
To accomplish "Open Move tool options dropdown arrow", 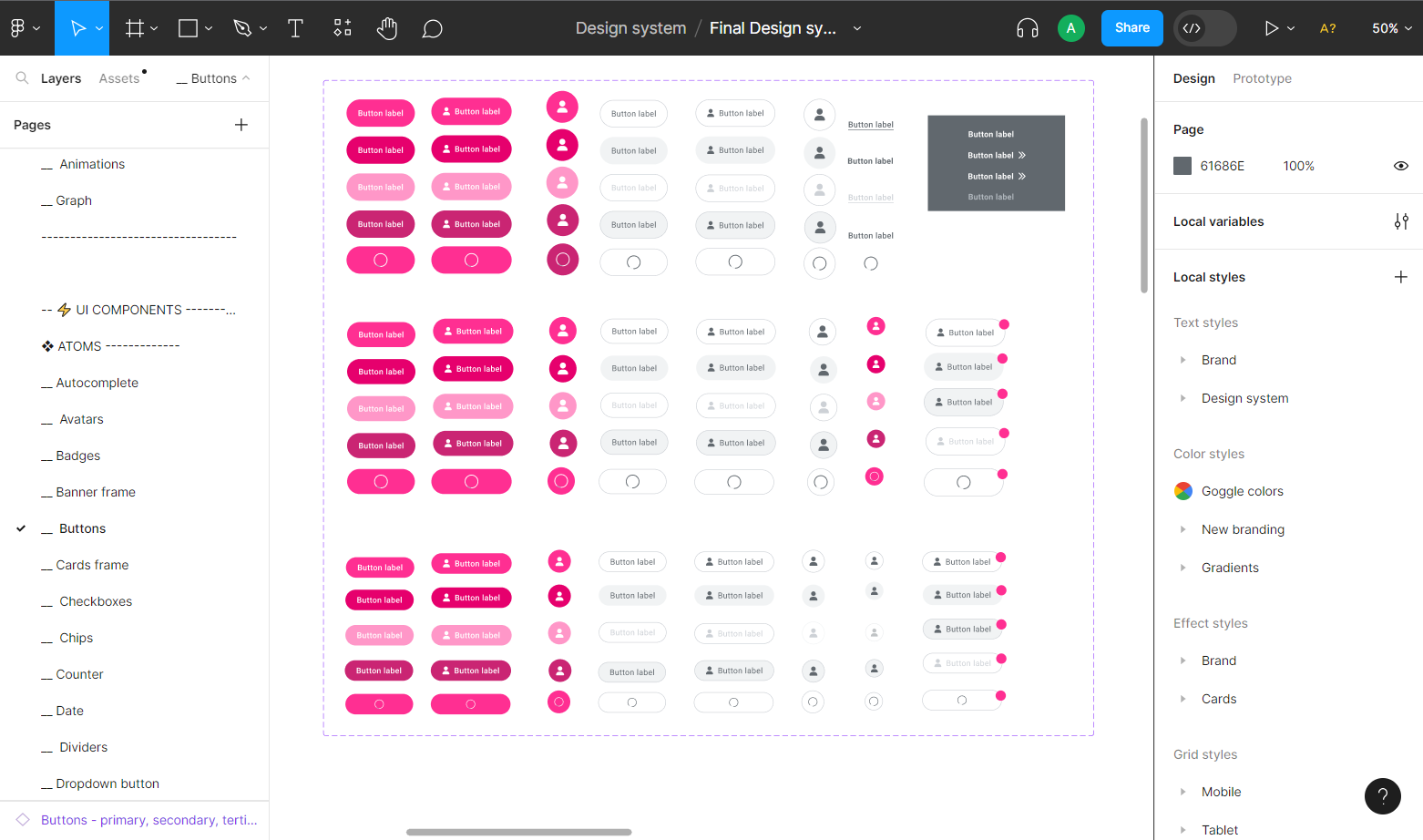I will click(99, 28).
